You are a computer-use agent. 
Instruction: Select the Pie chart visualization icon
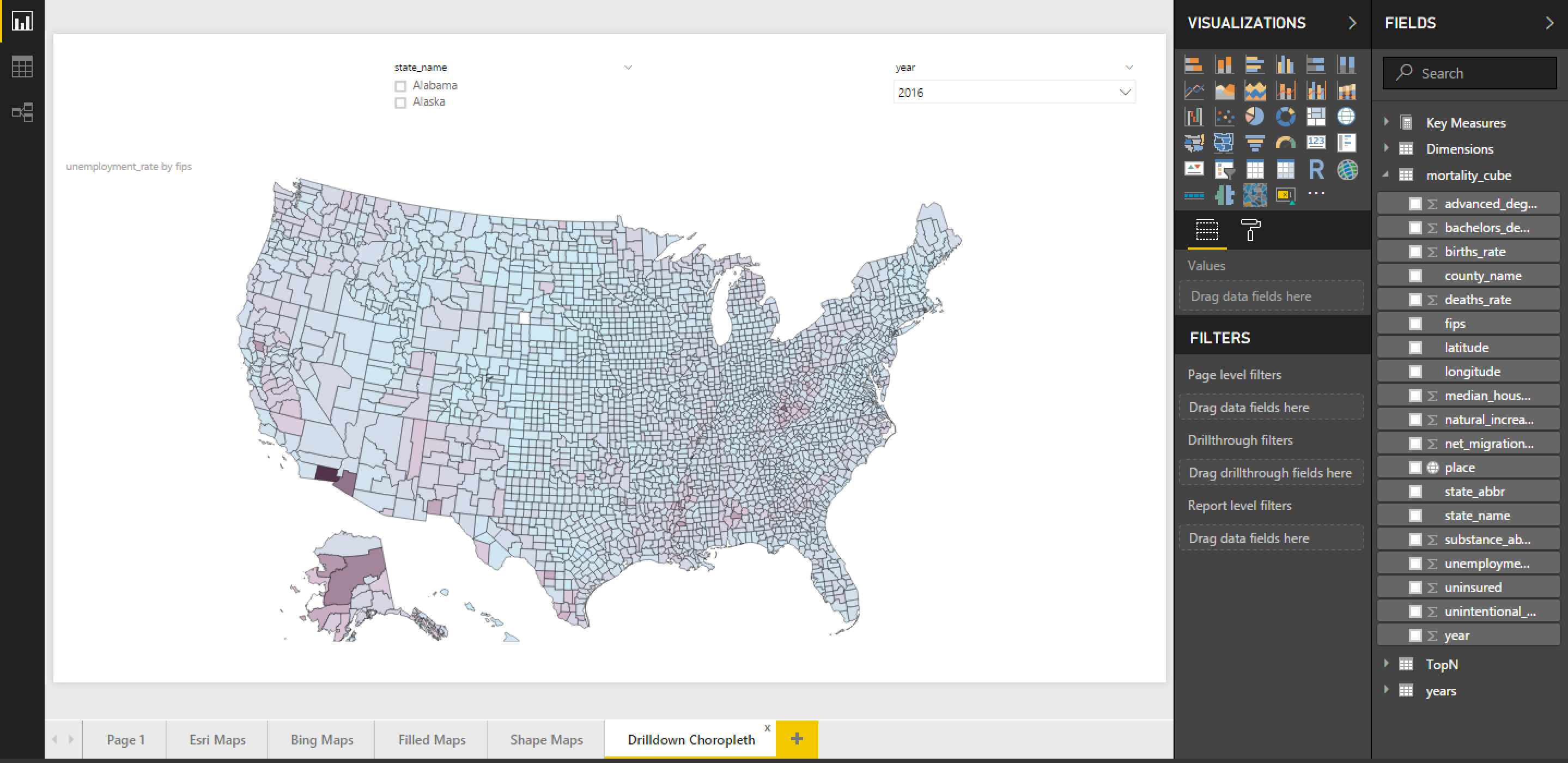coord(1255,116)
